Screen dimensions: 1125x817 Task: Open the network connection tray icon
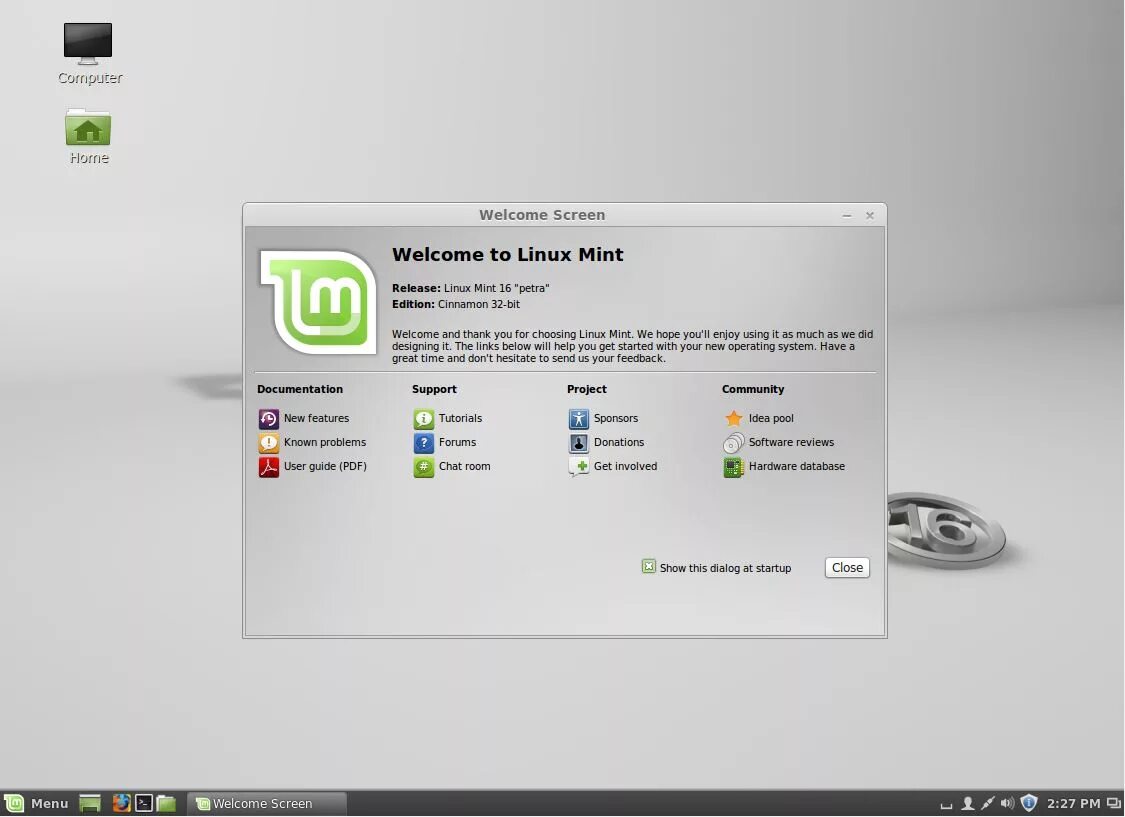pos(987,803)
